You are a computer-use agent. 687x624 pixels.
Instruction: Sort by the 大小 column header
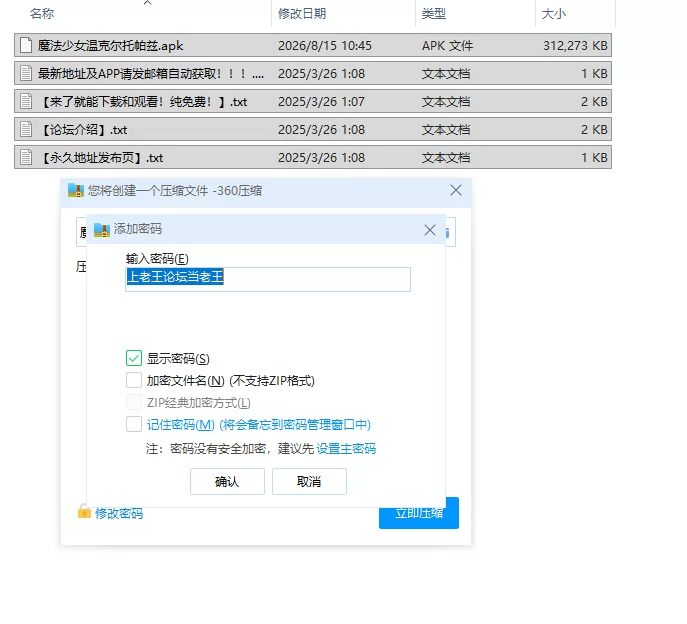click(x=554, y=14)
